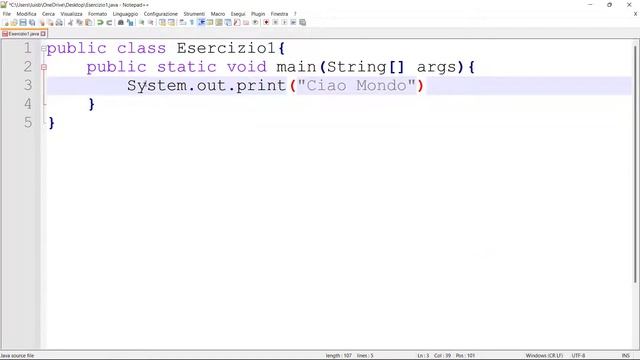Click on the Esercizio1 class name
This screenshot has height=360, width=640.
tap(226, 49)
